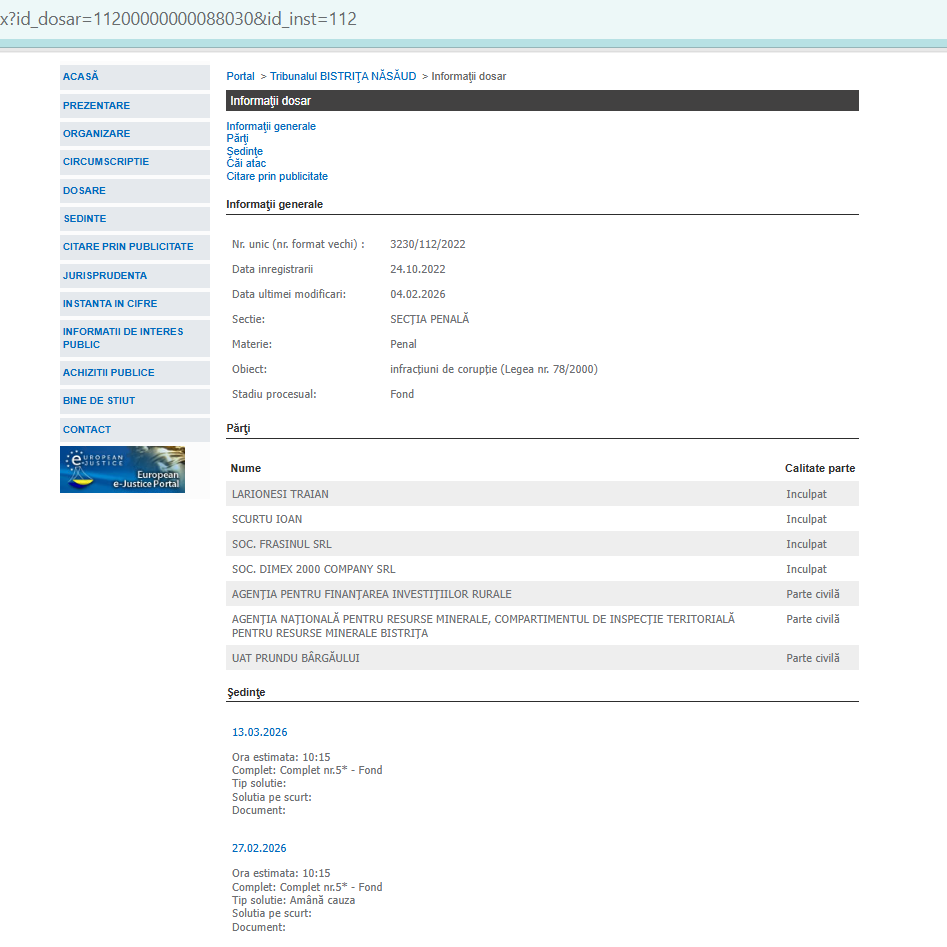Click the Portal breadcrumb link
Viewport: 947px width, 947px height.
pos(240,77)
